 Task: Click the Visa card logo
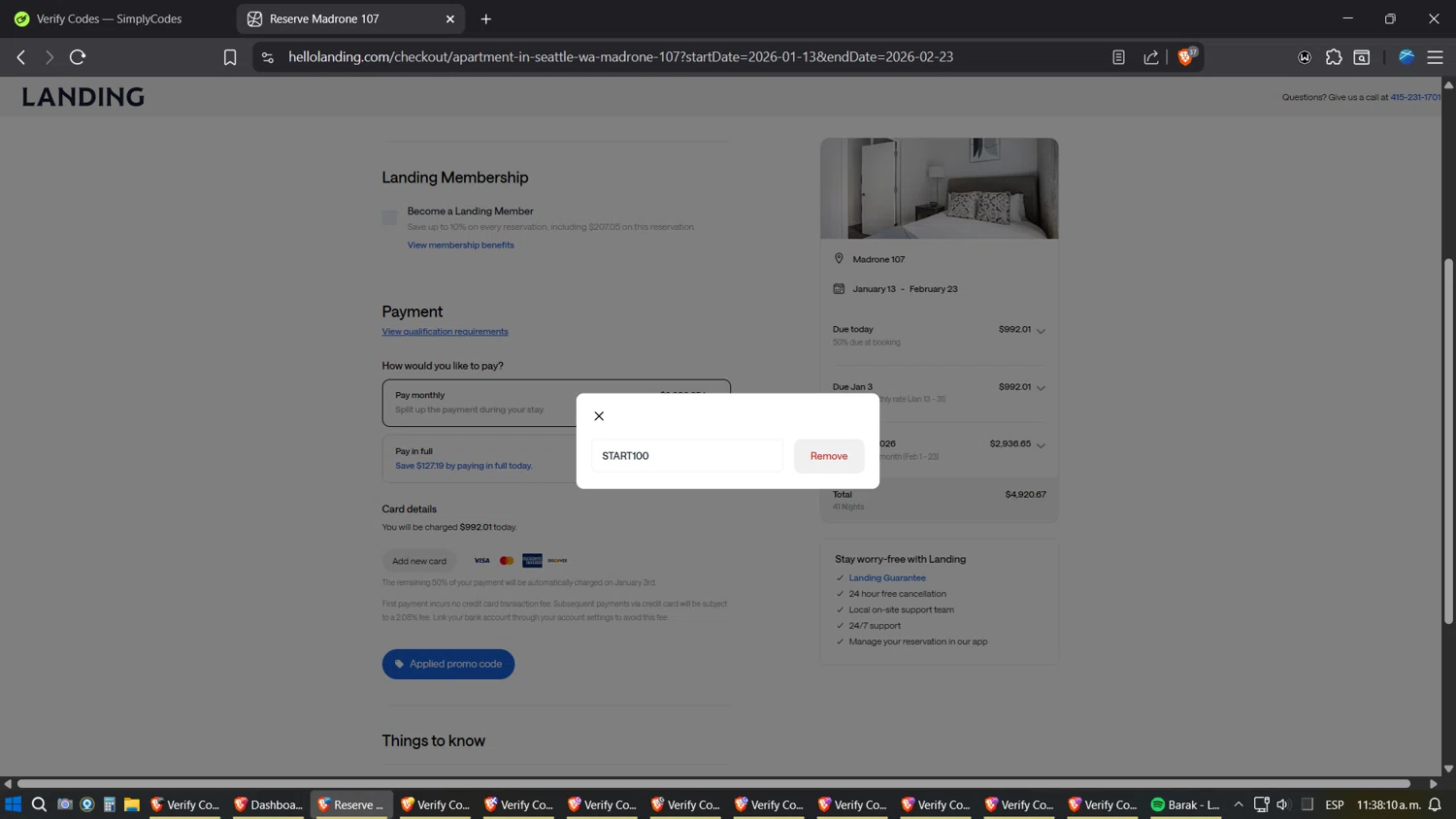point(481,561)
